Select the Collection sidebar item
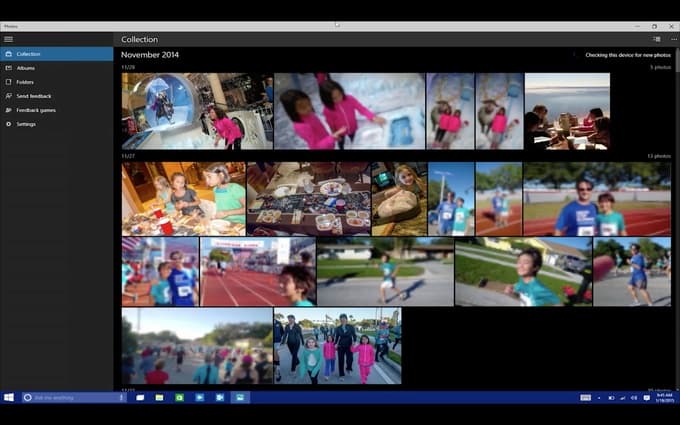680x425 pixels. [x=57, y=54]
